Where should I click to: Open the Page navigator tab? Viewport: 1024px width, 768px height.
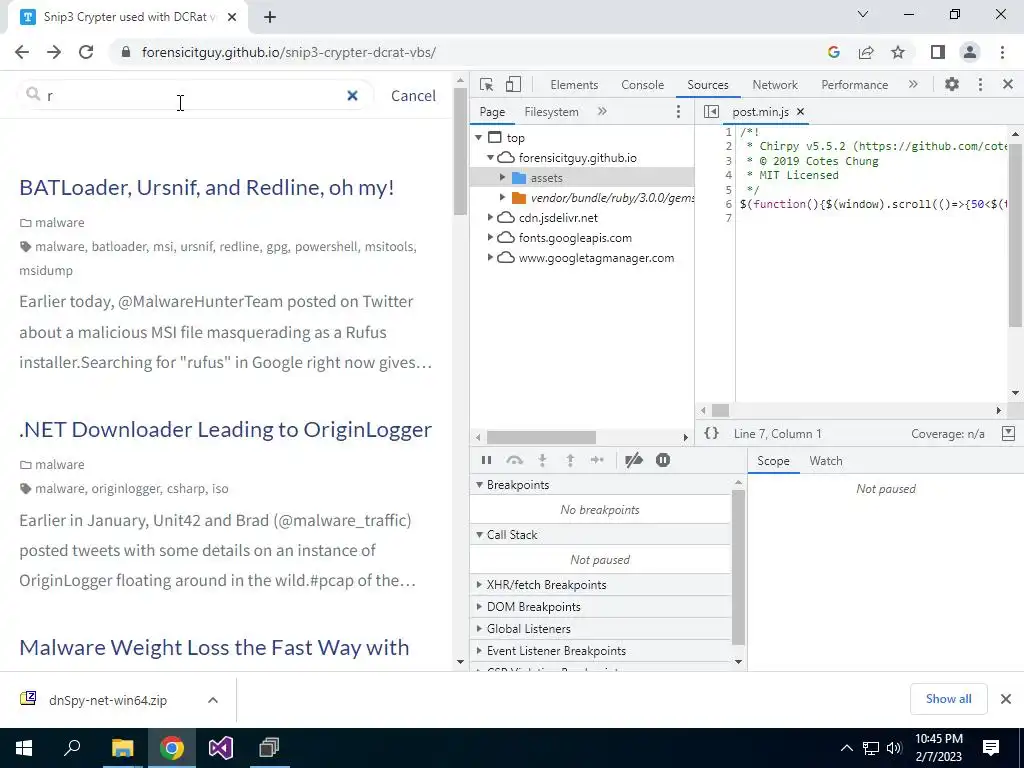pos(492,112)
